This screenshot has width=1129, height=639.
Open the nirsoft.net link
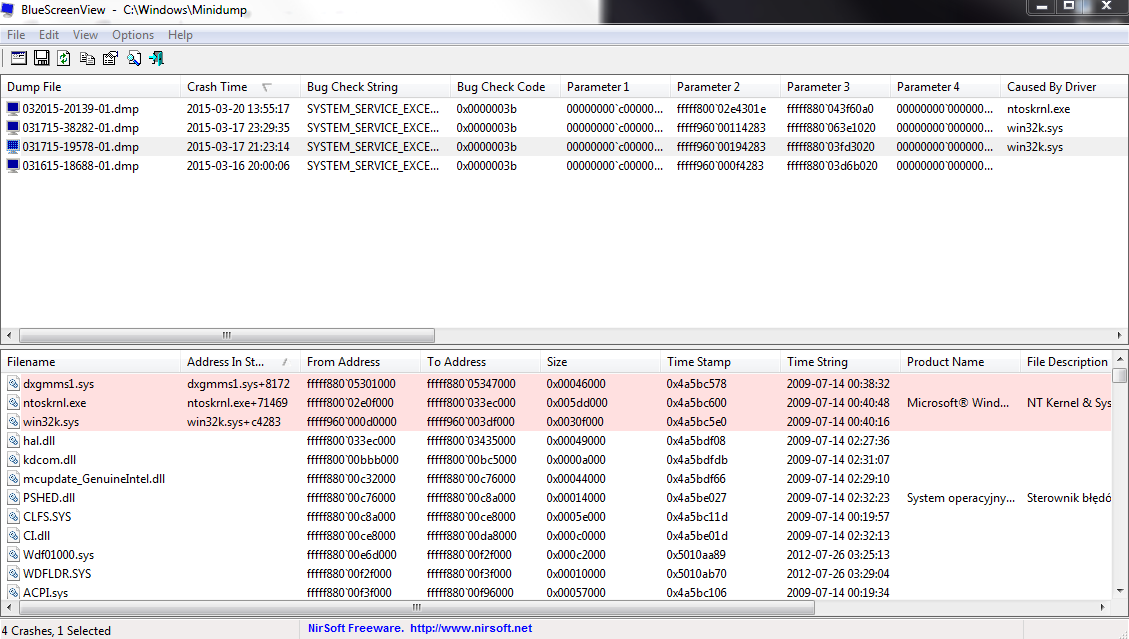(471, 628)
